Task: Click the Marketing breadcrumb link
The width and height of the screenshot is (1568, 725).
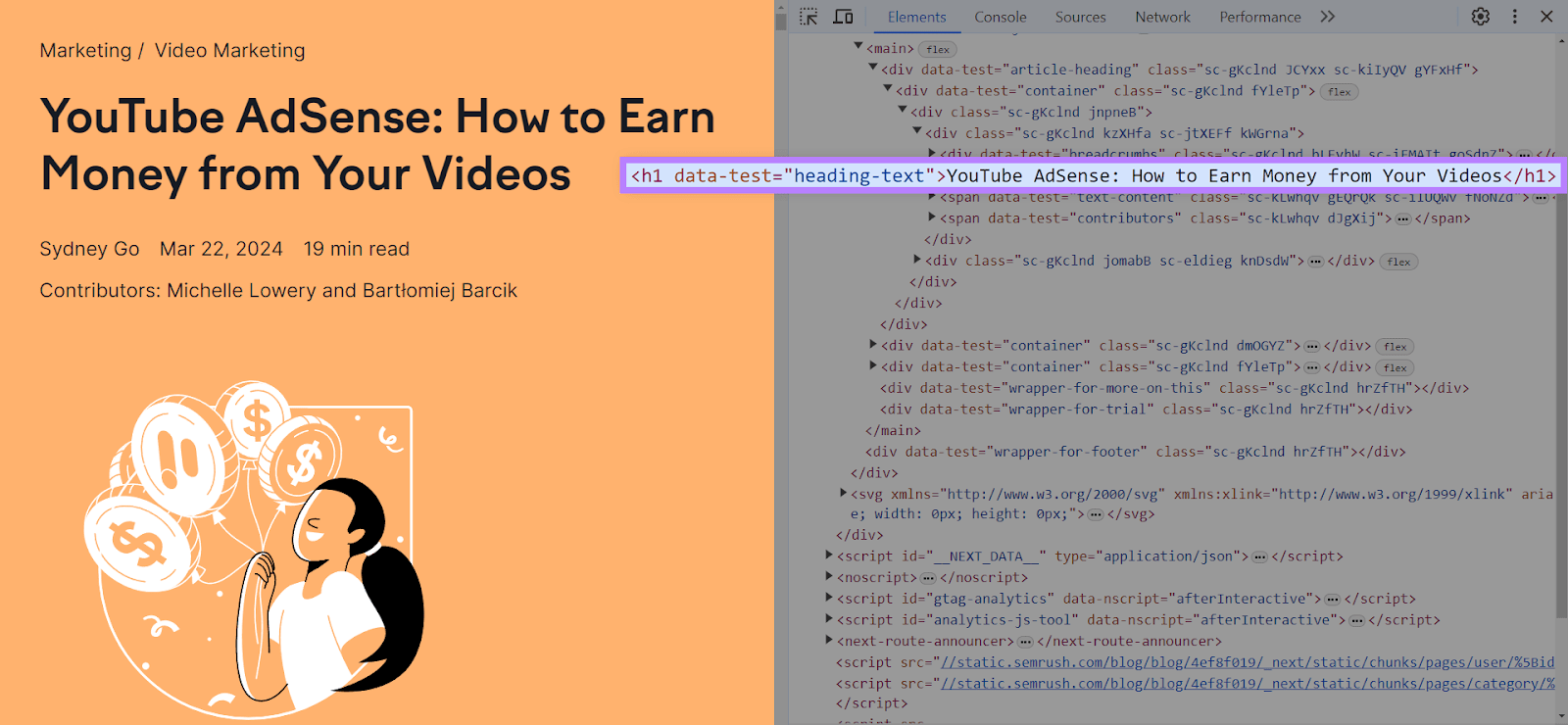Action: pos(85,50)
